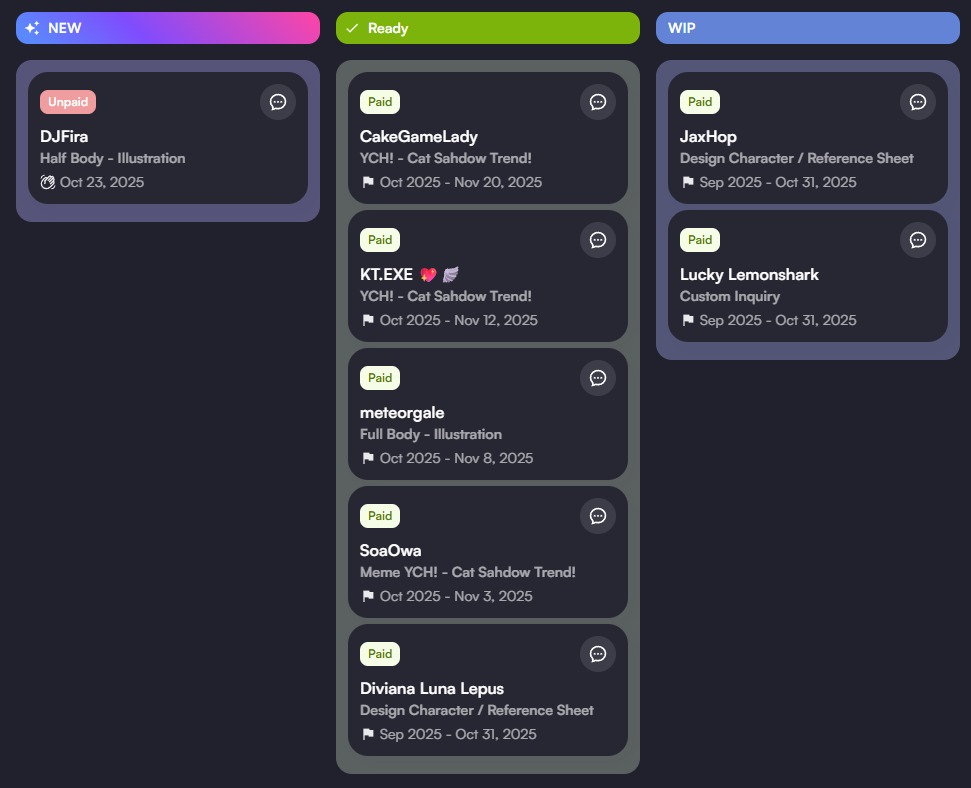Viewport: 971px width, 788px height.
Task: Open the Diviana Luna Lepus client name
Action: pos(432,689)
